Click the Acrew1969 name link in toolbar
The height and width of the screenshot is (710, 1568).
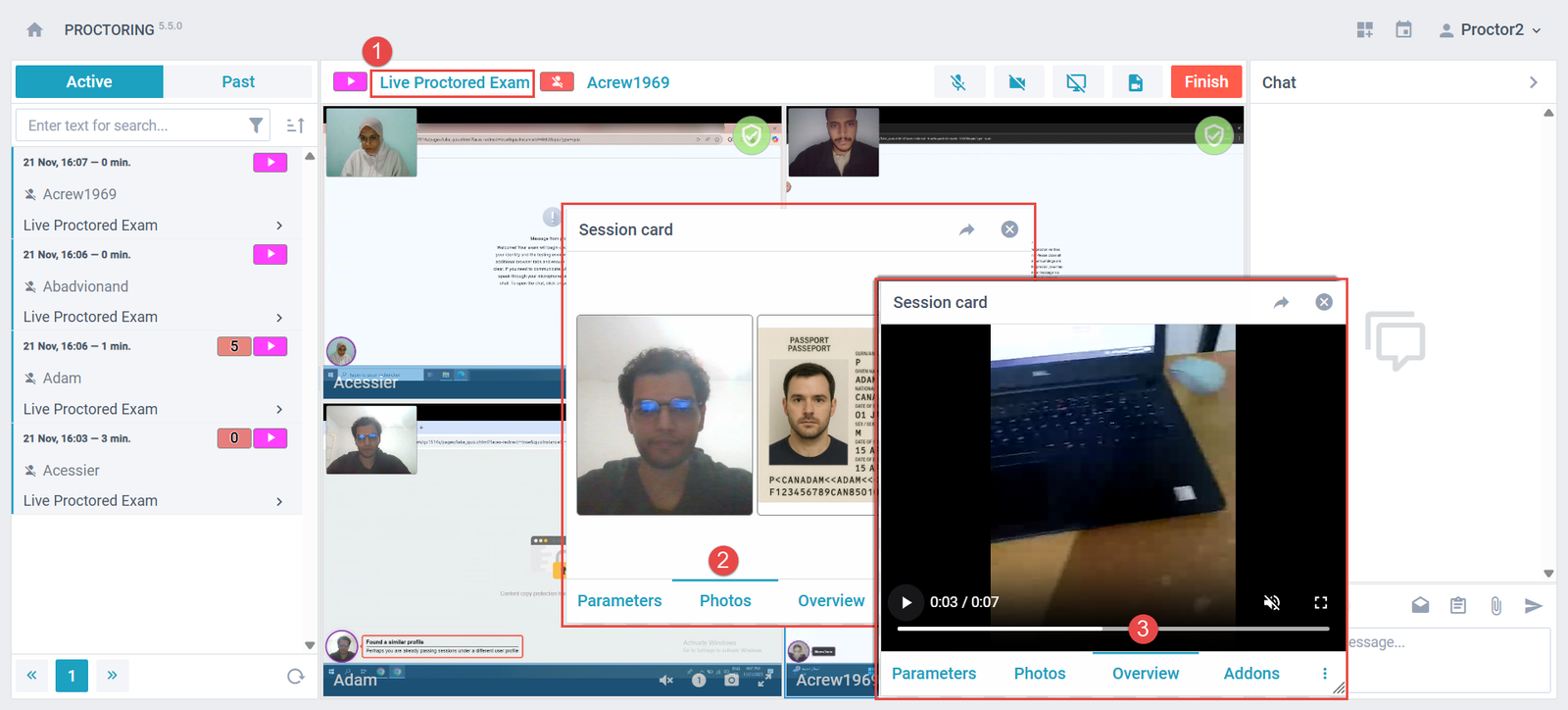point(628,82)
